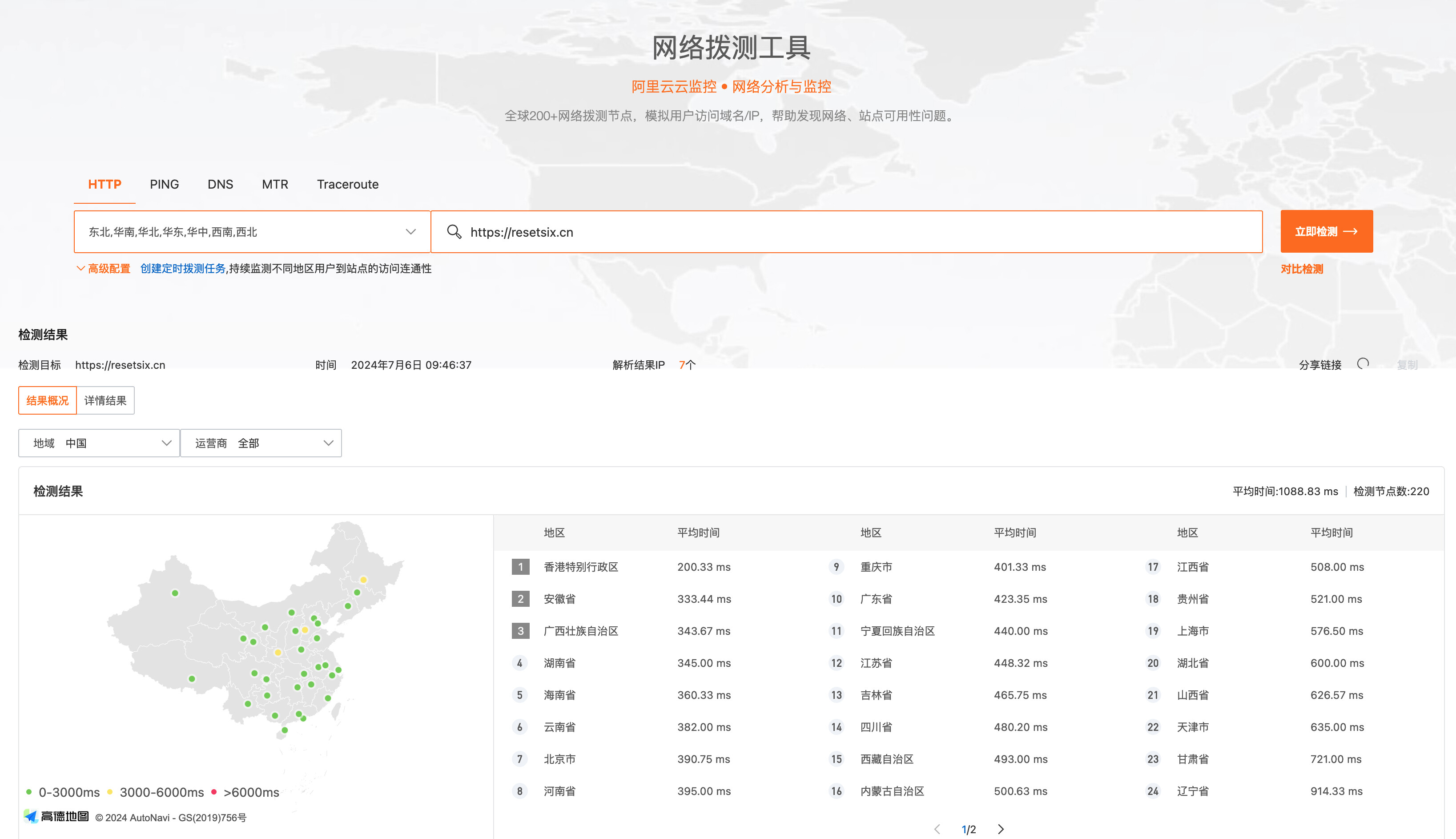
Task: Click the timestamp 2024年7月6日 09:46:37
Action: coord(411,364)
